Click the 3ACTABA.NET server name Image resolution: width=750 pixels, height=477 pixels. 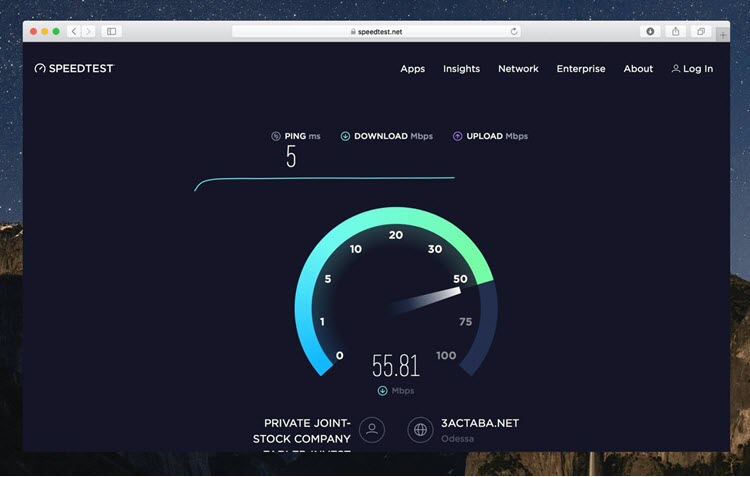pos(480,423)
